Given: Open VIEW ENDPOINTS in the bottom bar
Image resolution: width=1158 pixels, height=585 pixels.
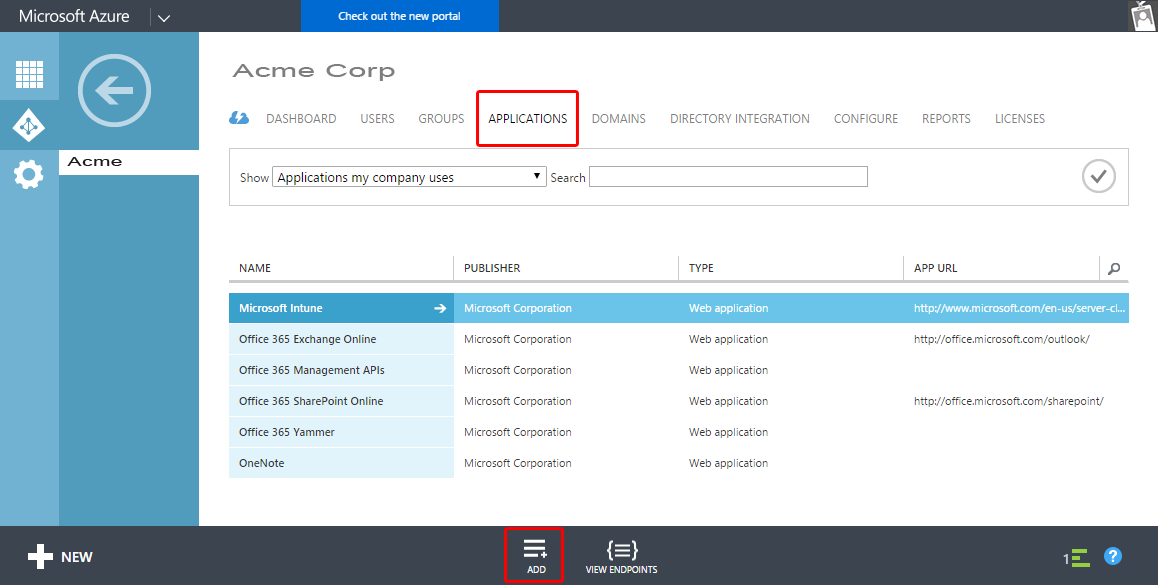Looking at the screenshot, I should pyautogui.click(x=621, y=556).
